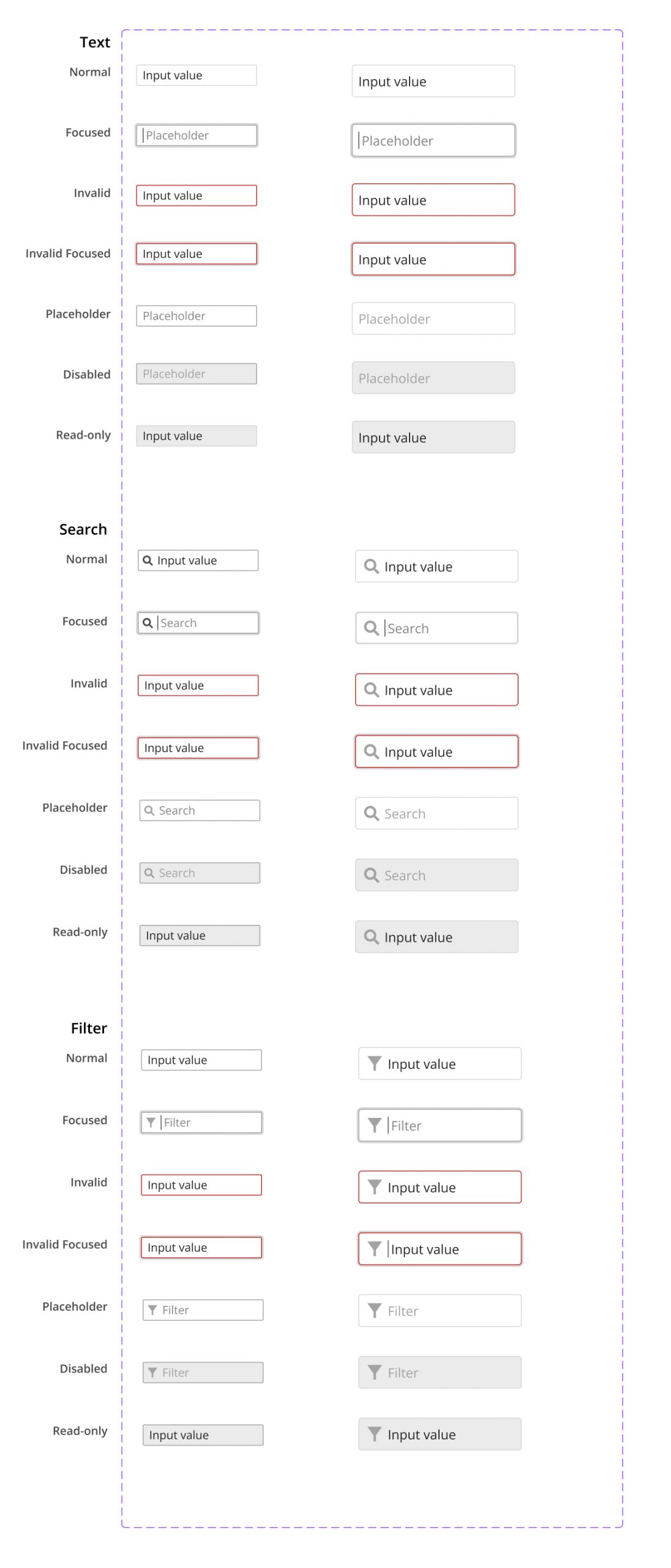Image resolution: width=671 pixels, height=1568 pixels.
Task: Click the small Invalid Focused search input
Action: point(198,748)
